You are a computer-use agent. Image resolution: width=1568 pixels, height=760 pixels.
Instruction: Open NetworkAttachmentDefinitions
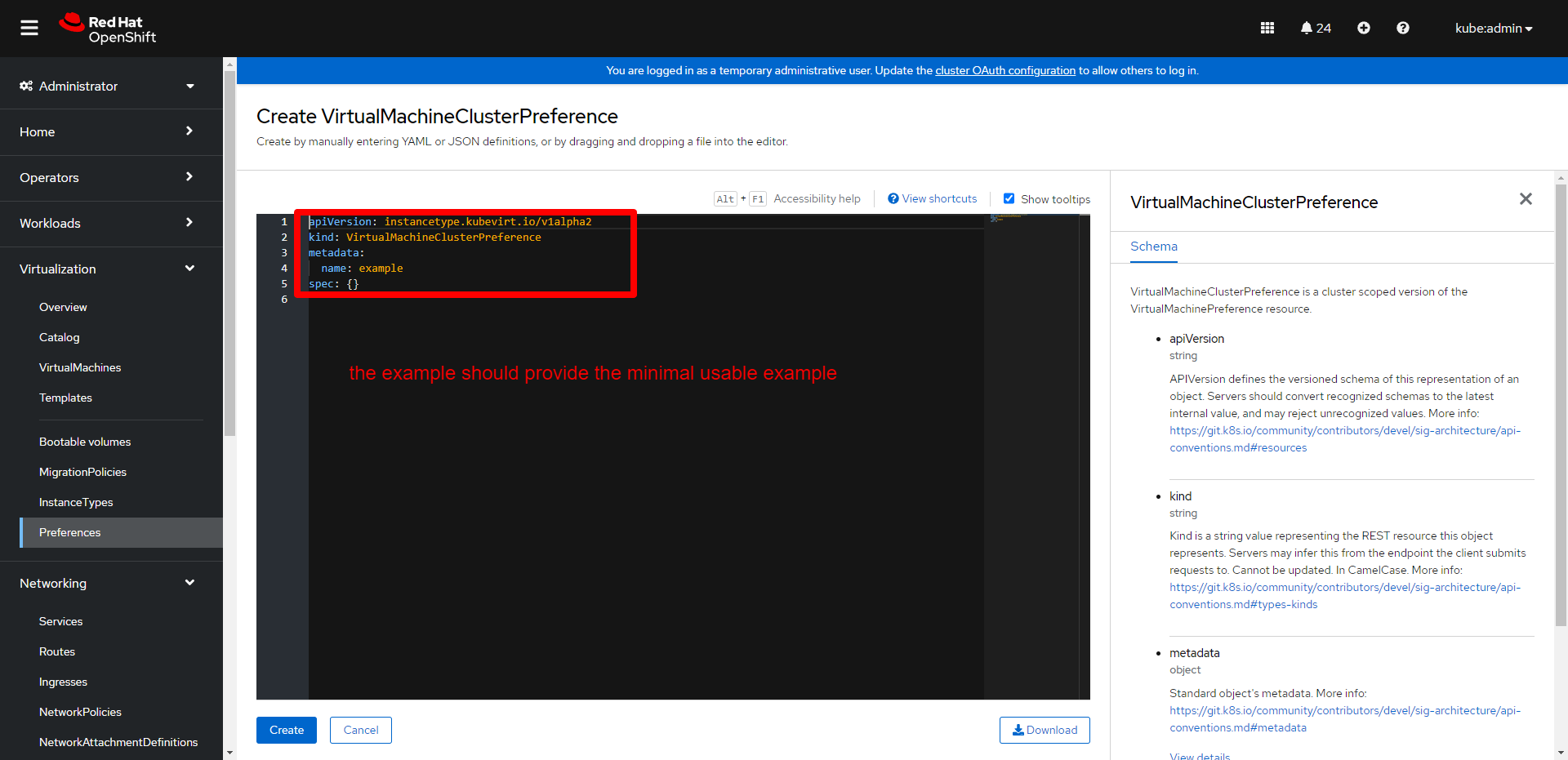tap(118, 742)
